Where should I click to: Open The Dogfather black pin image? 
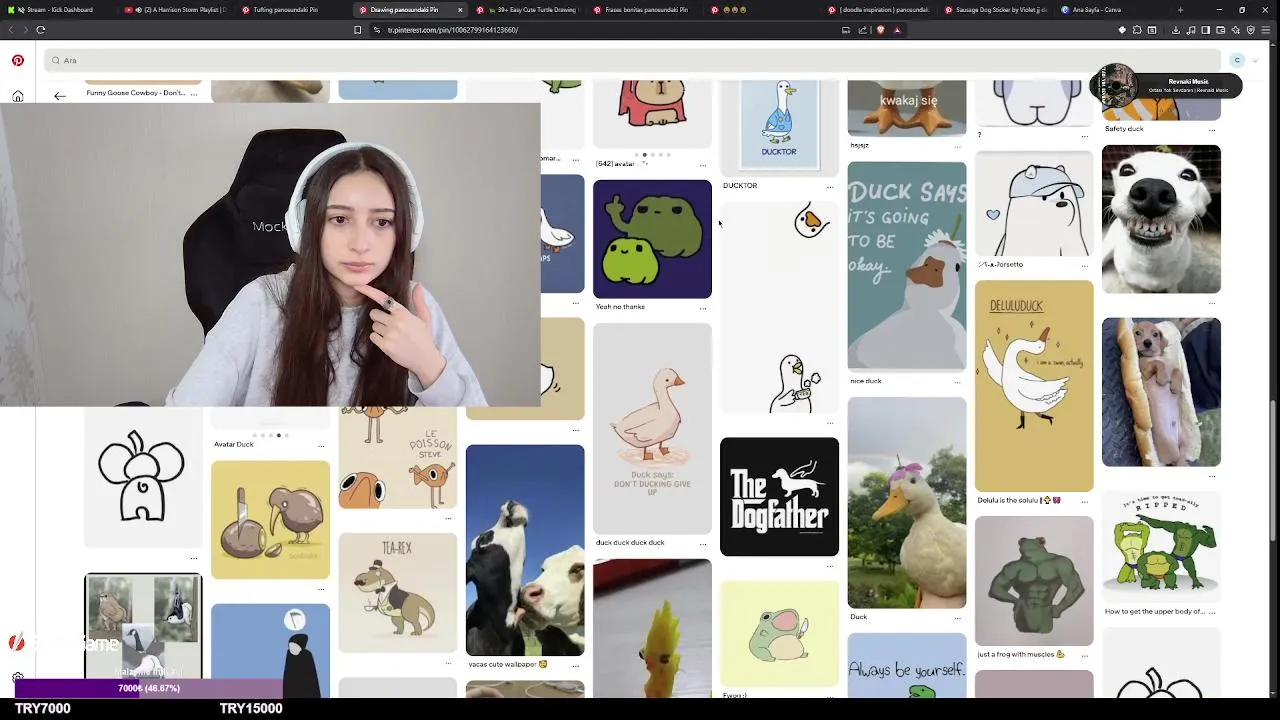click(779, 496)
